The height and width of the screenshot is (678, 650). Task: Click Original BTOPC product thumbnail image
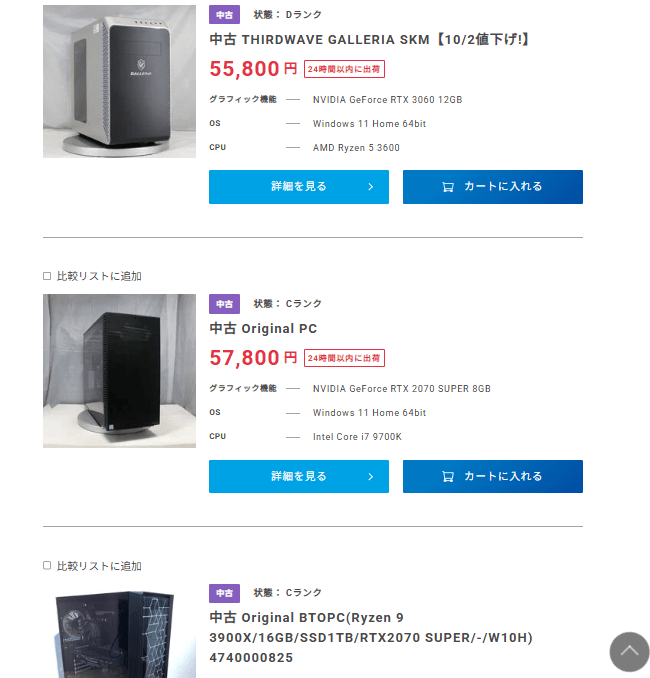pyautogui.click(x=119, y=632)
